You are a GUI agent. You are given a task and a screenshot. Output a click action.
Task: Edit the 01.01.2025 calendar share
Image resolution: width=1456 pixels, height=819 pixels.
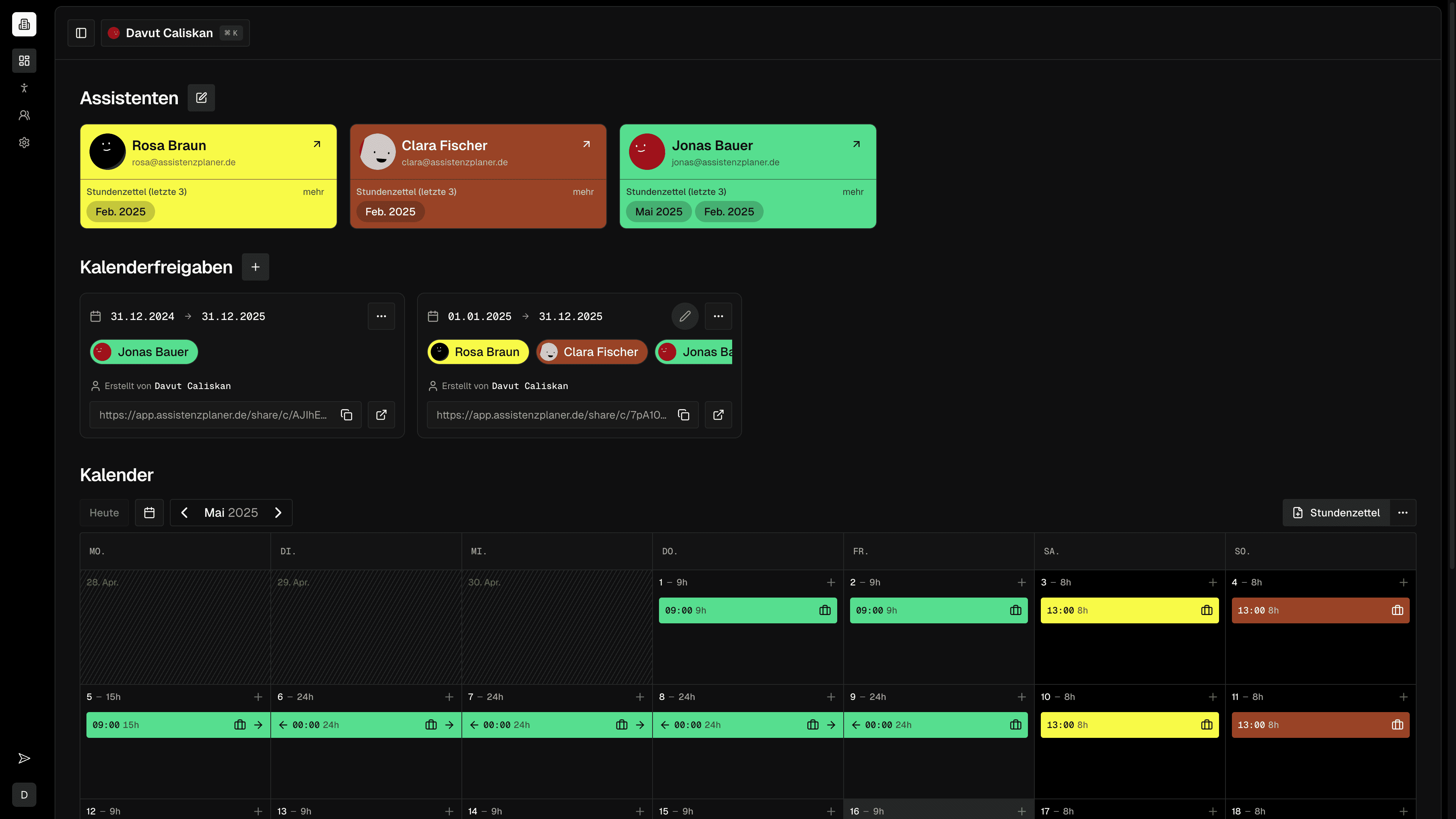[684, 316]
